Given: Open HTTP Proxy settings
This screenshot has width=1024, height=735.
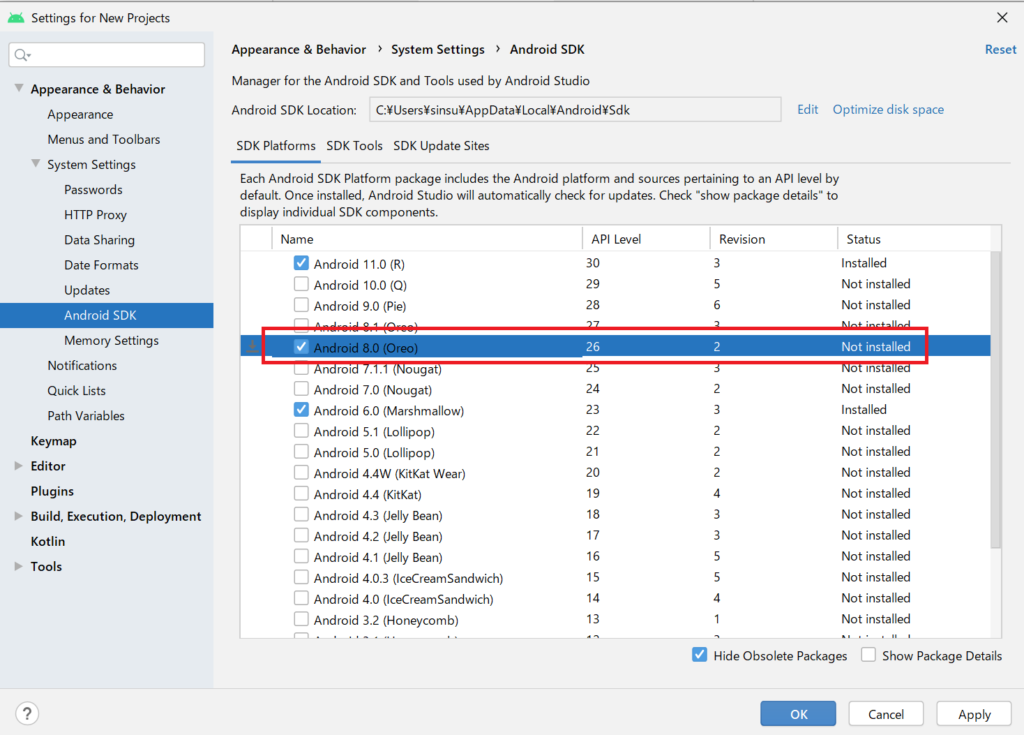Looking at the screenshot, I should point(95,214).
